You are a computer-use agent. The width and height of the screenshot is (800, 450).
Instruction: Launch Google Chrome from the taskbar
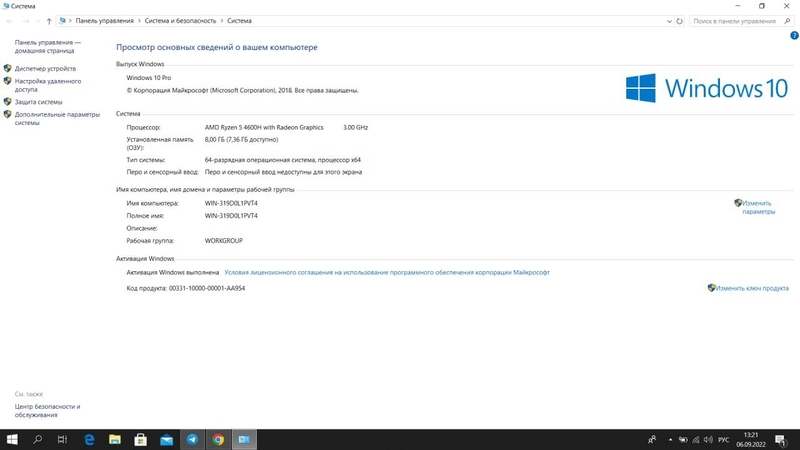tap(218, 439)
